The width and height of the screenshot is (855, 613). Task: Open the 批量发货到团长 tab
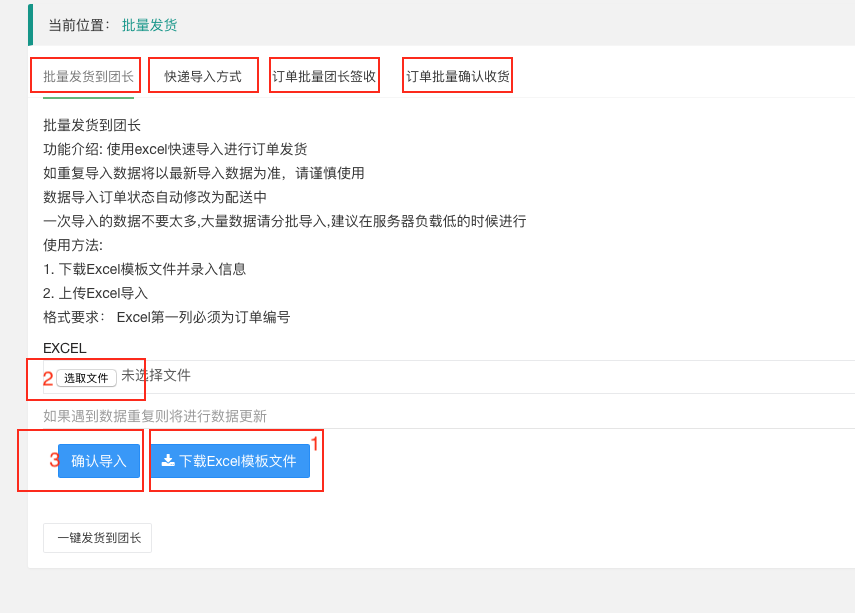[88, 76]
